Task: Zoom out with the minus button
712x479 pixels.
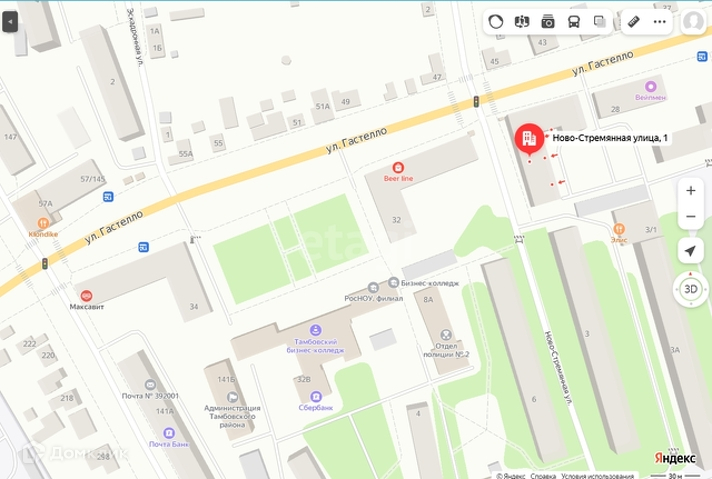Action: point(691,217)
